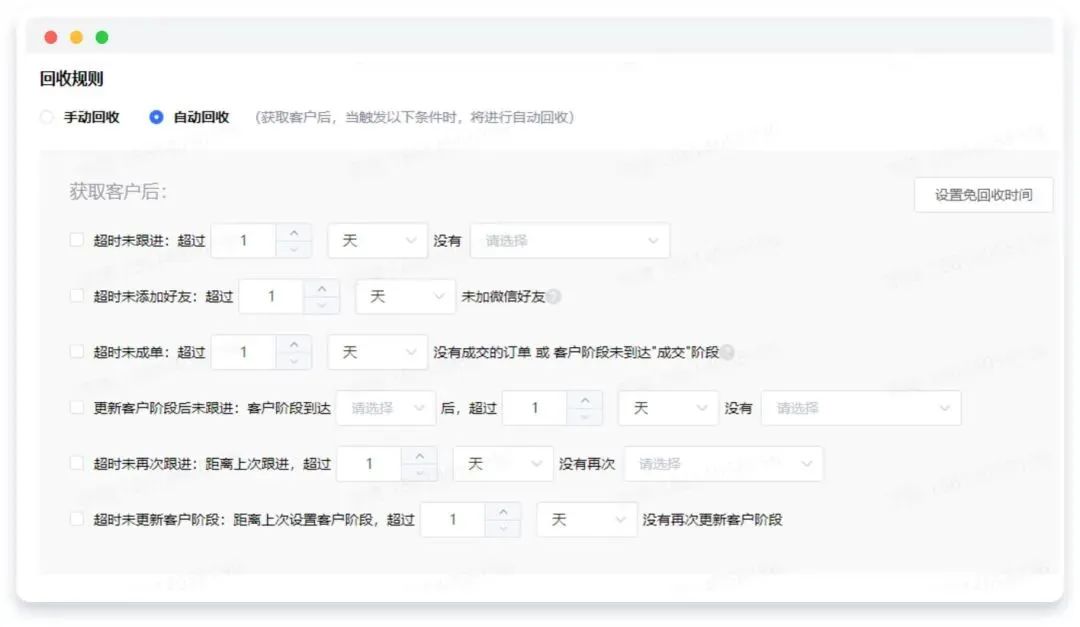Click the 回收规则 heading text
Image resolution: width=1080 pixels, height=627 pixels.
tap(72, 79)
